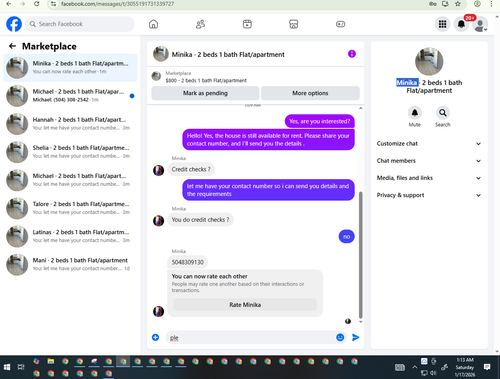The image size is (500, 379).
Task: Bookmark this page with the star icon
Action: click(x=458, y=4)
